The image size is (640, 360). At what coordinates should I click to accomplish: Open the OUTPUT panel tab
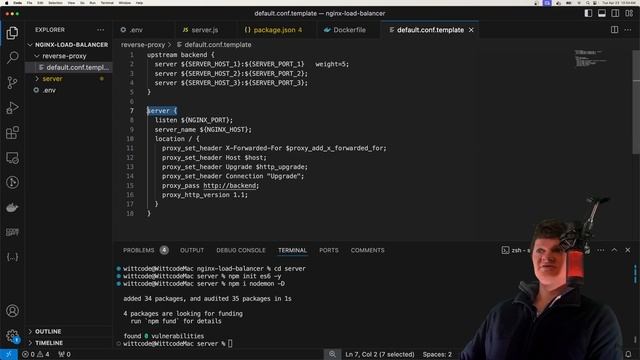point(192,250)
